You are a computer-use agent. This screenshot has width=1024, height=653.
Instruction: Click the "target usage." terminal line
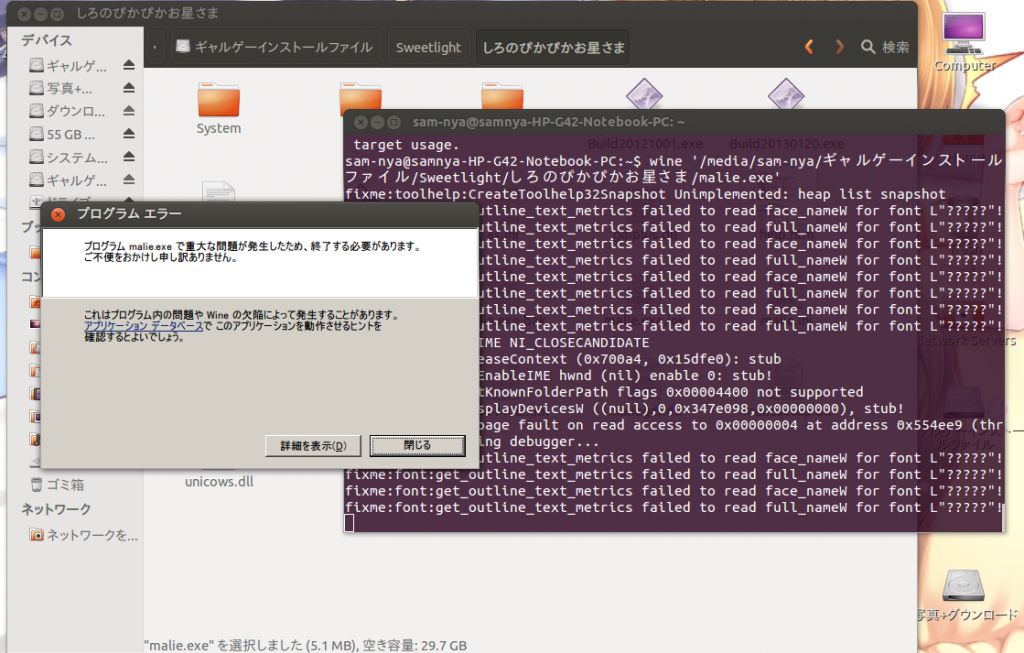(406, 145)
